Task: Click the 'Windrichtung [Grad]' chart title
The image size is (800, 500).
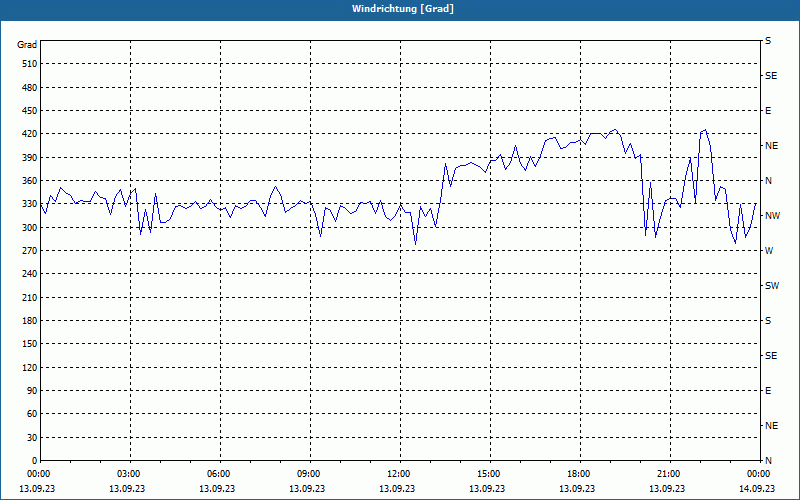Action: [403, 9]
